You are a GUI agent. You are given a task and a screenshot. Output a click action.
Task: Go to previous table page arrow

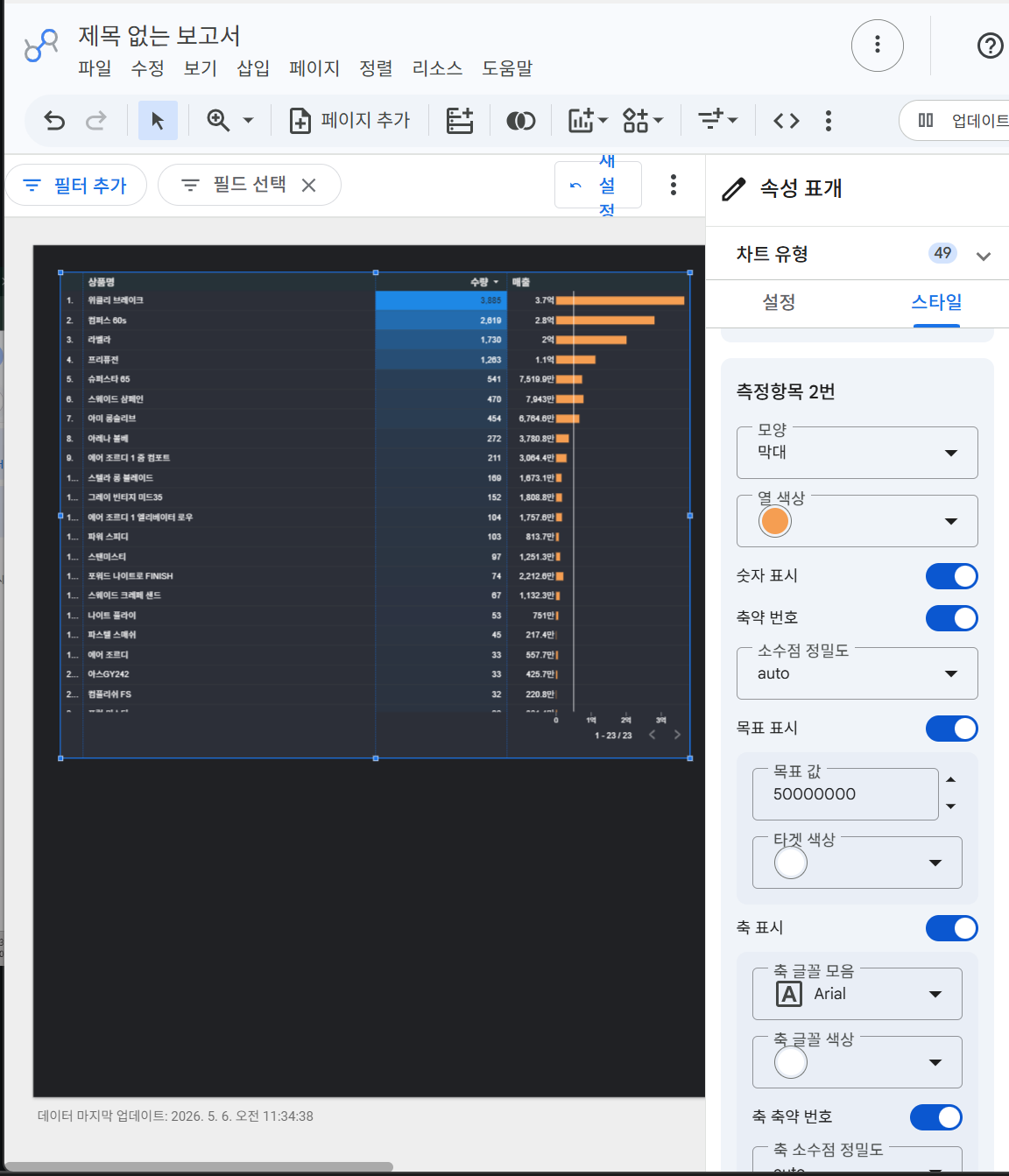point(652,735)
